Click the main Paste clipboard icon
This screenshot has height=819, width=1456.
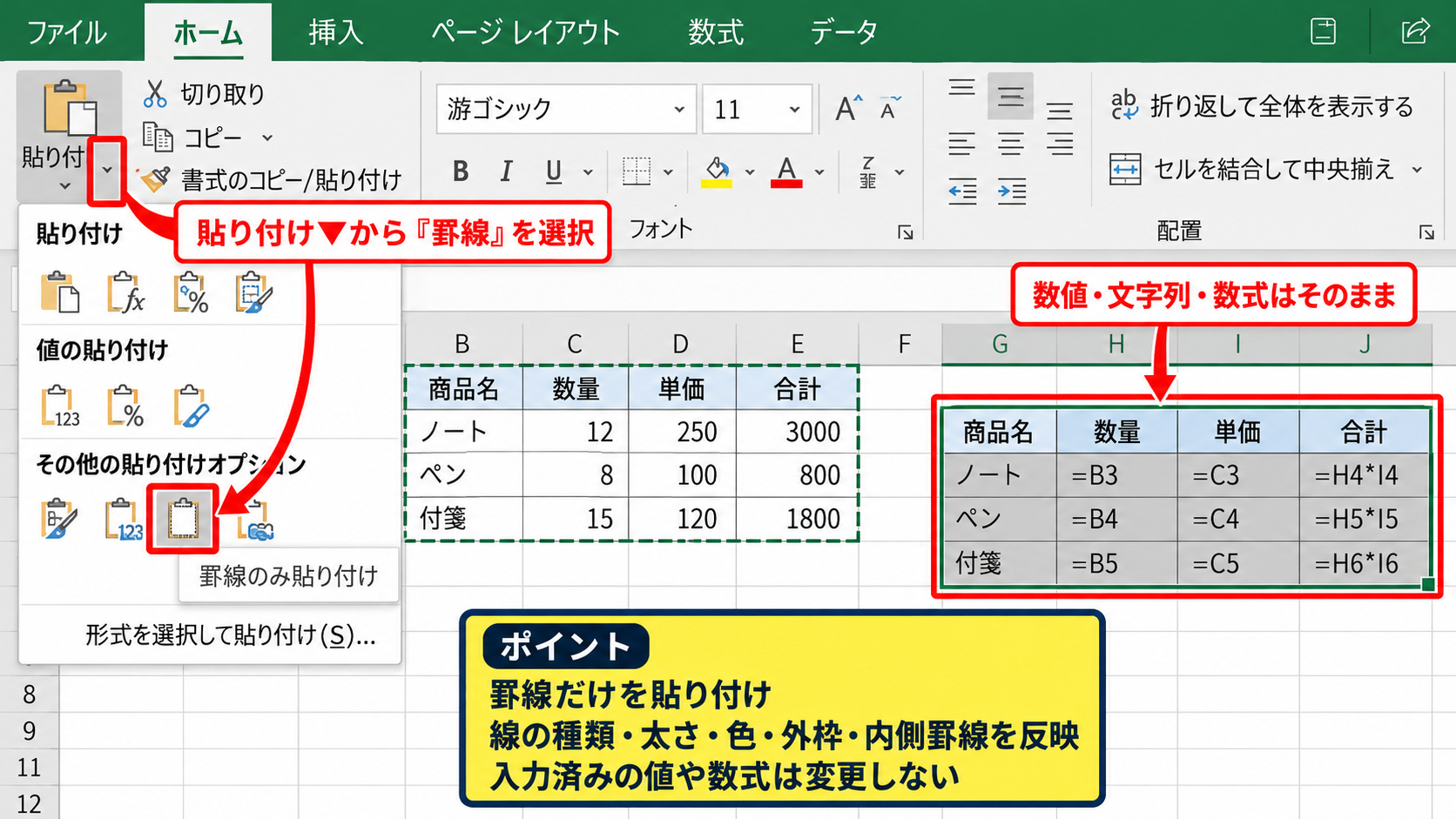click(x=70, y=108)
